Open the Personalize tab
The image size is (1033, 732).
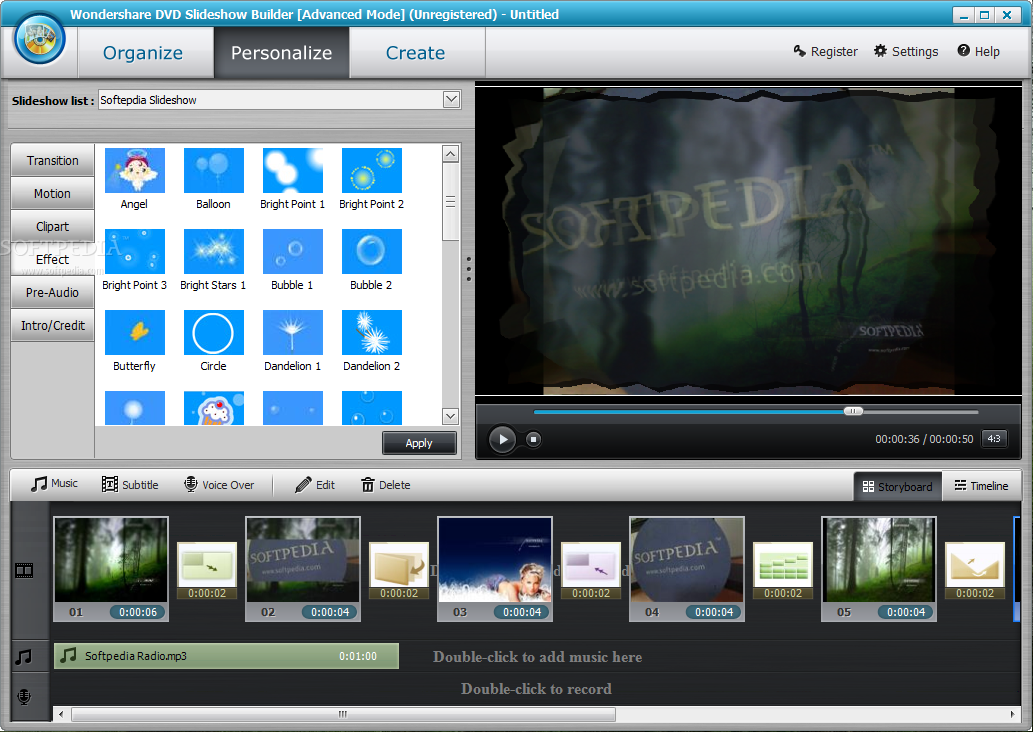click(x=281, y=53)
